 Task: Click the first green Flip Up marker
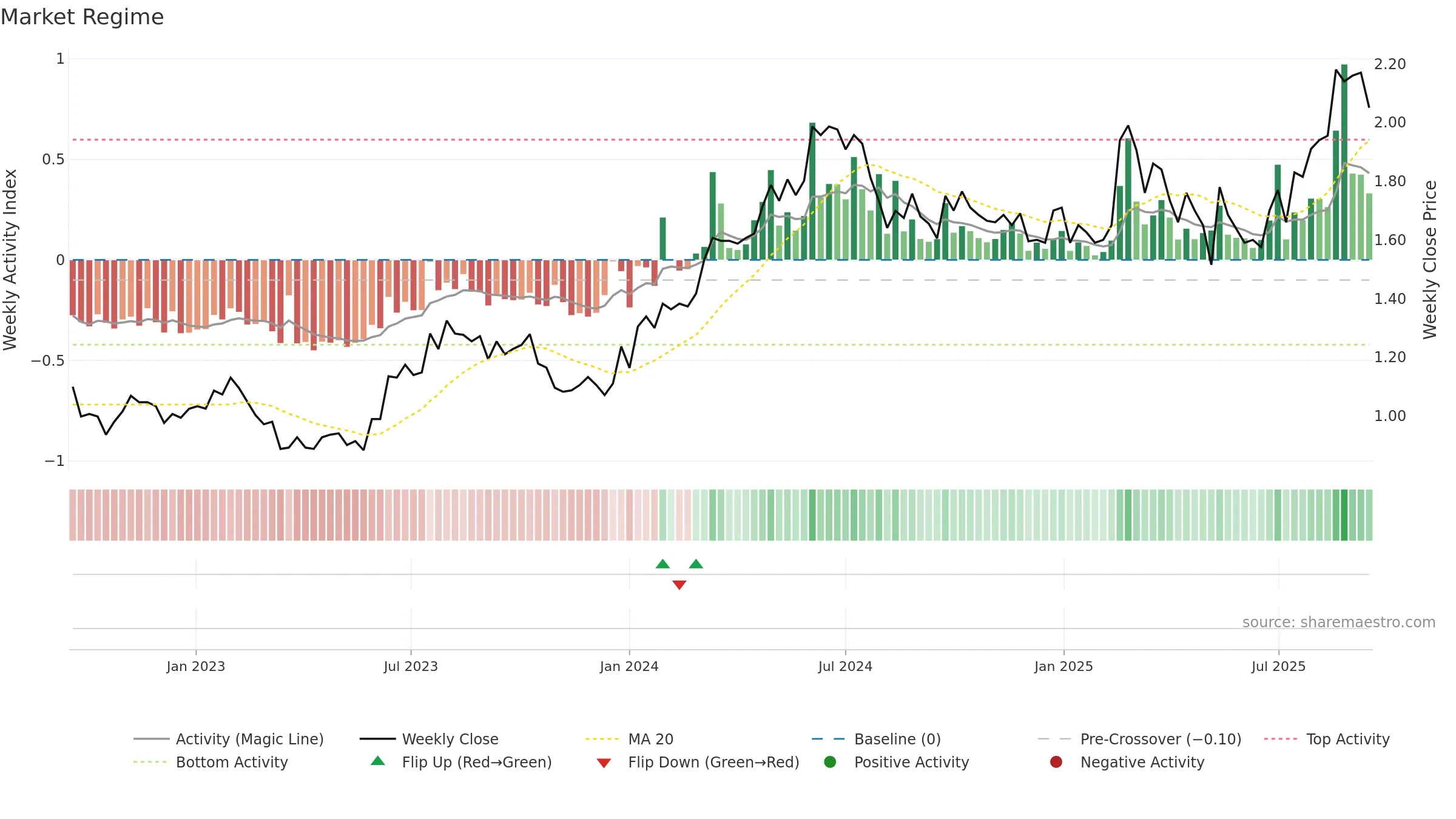[x=662, y=564]
